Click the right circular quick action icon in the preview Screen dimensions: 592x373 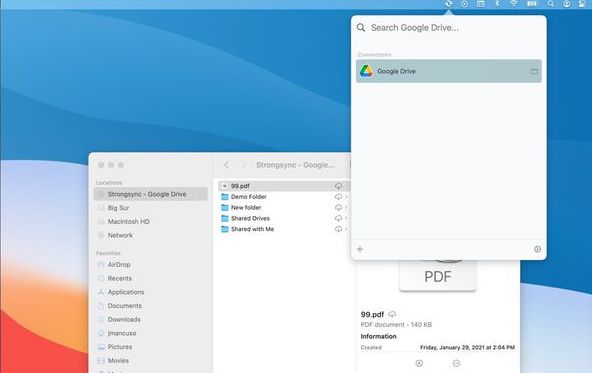456,363
